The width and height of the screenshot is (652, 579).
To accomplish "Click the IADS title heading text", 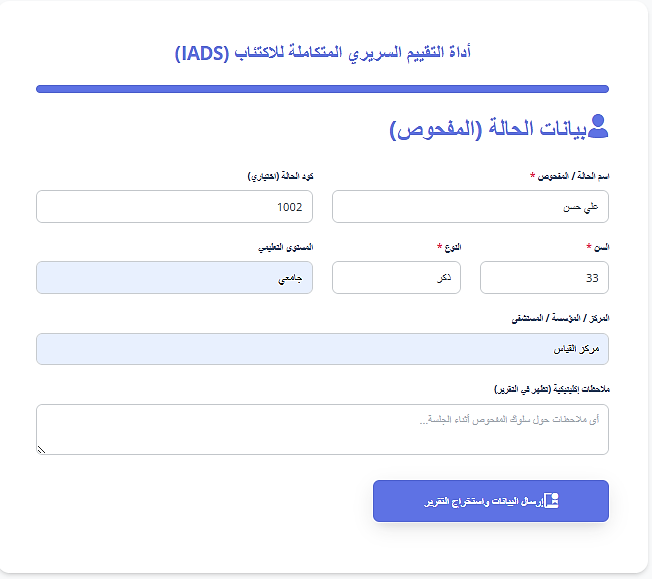I will (323, 53).
